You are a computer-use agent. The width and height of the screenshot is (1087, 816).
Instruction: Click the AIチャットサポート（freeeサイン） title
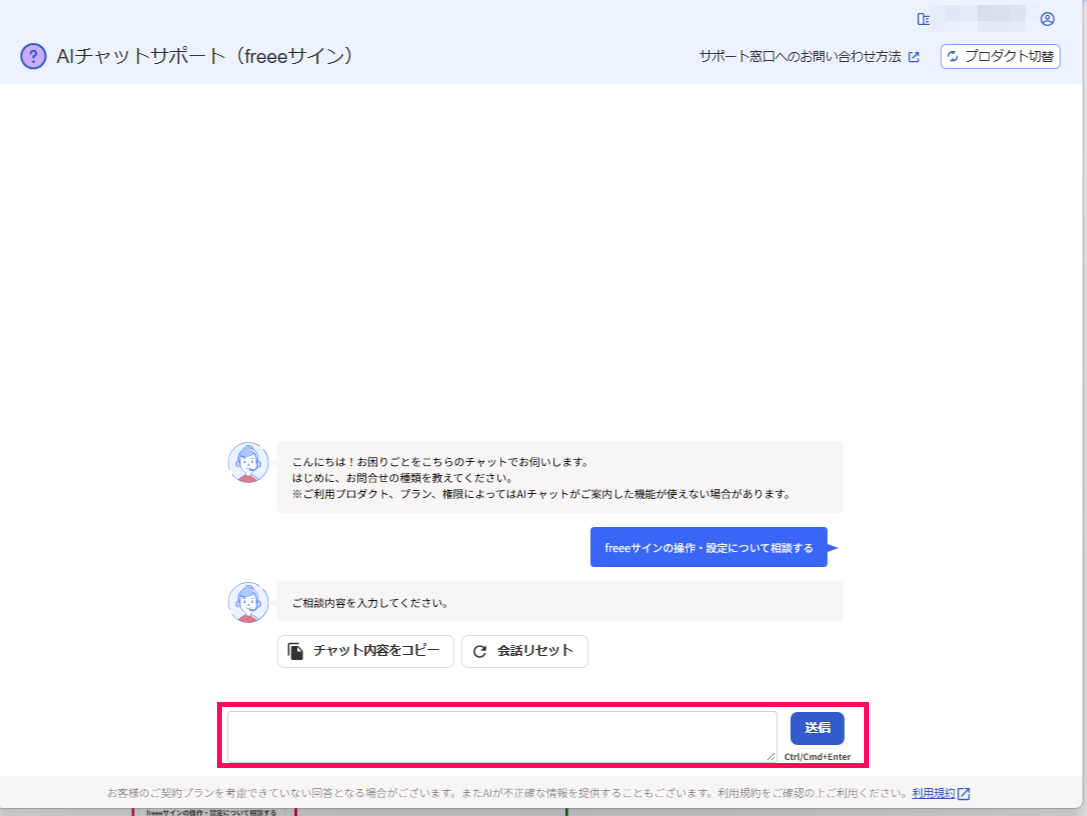click(x=205, y=56)
